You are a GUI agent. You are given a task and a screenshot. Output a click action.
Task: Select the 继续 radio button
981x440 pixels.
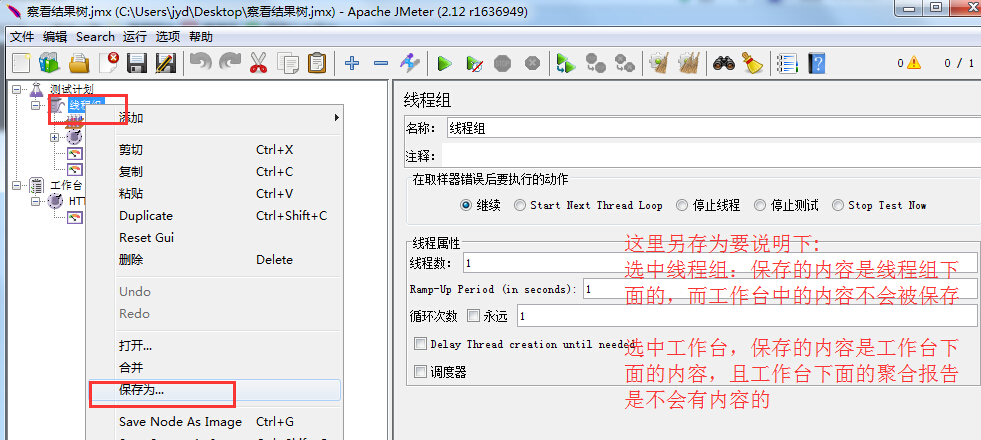pyautogui.click(x=466, y=205)
